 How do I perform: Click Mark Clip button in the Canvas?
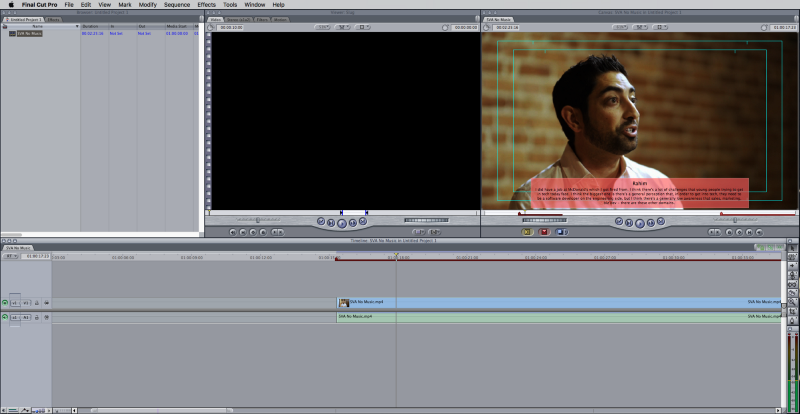click(749, 232)
